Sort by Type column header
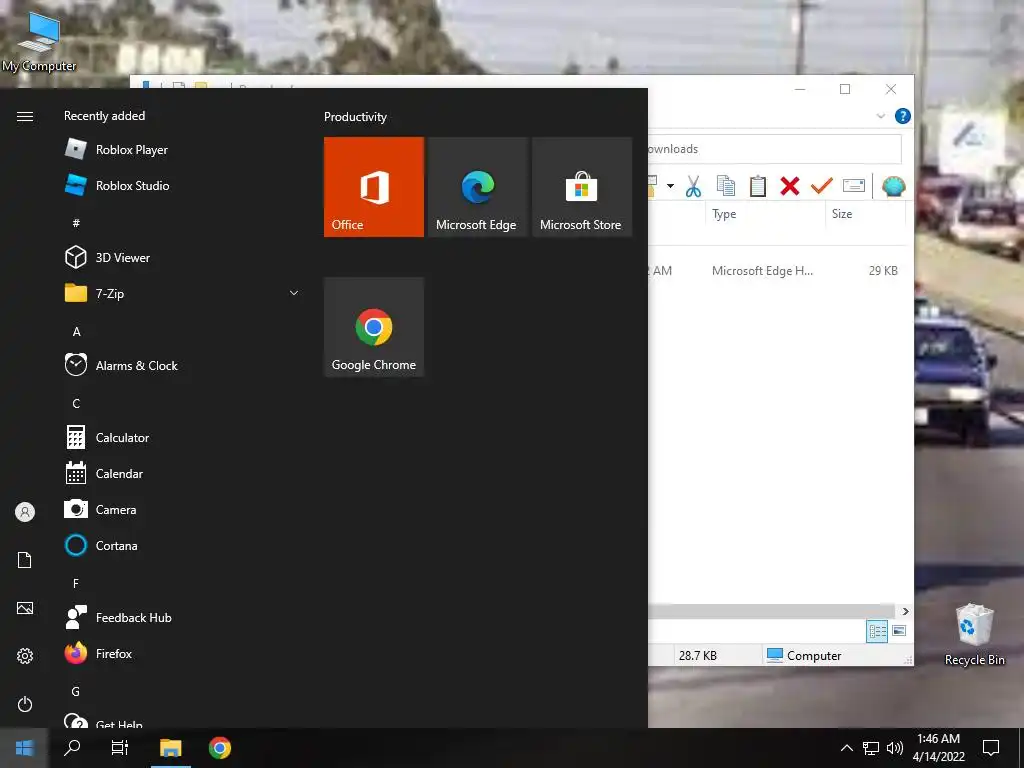This screenshot has height=768, width=1024. point(765,214)
